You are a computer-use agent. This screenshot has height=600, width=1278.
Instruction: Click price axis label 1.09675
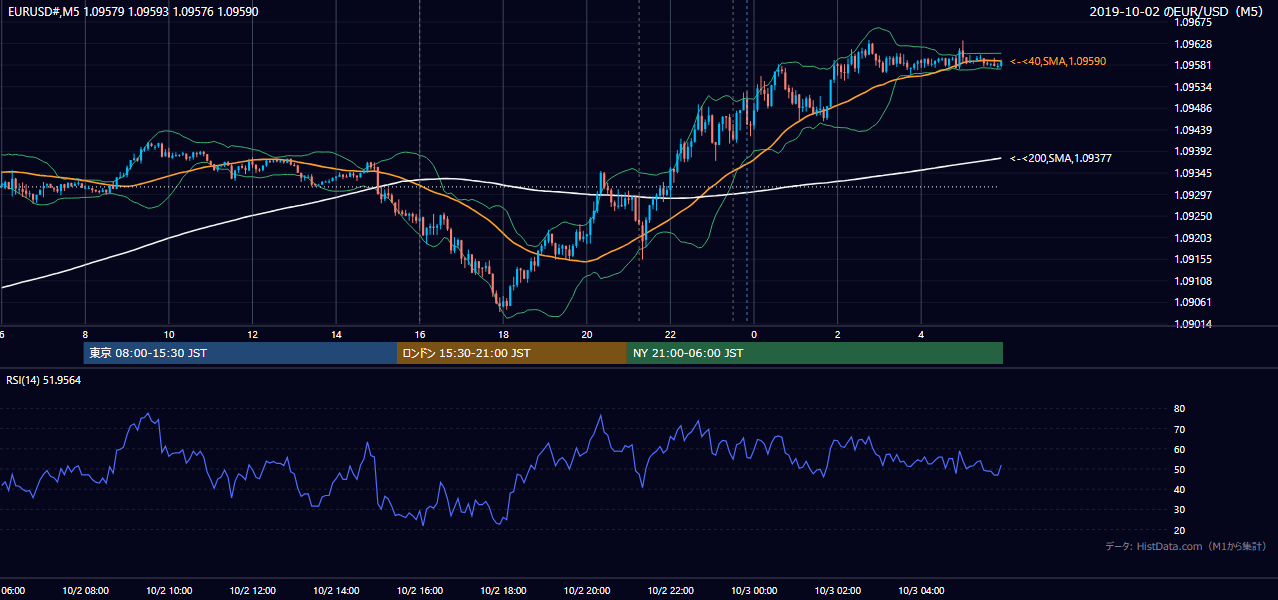point(1191,23)
